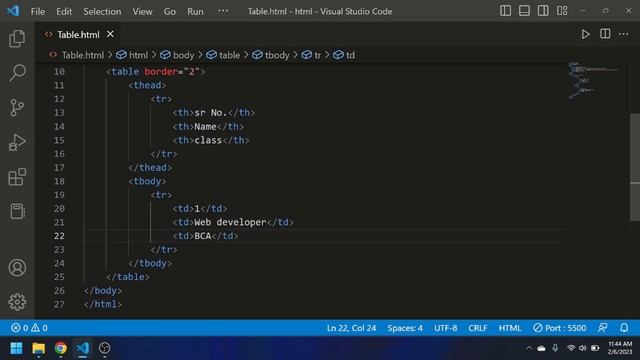Expand the table breadcrumb
640x360 pixels.
coord(223,55)
